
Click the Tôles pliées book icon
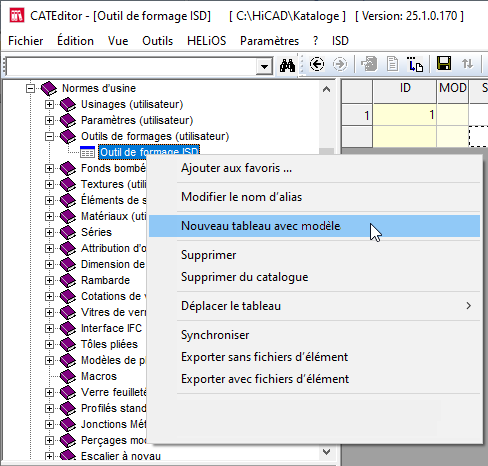[68, 344]
